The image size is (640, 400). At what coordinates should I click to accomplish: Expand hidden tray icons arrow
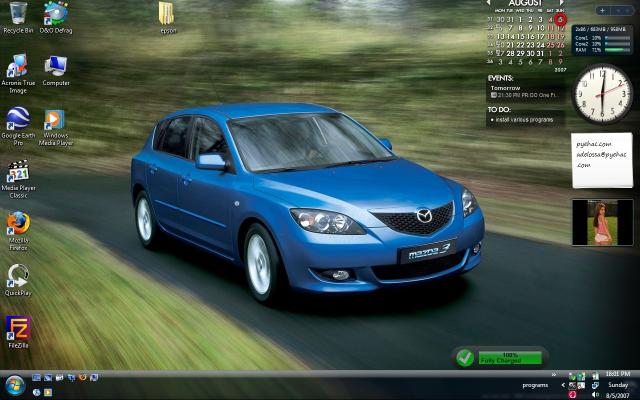[x=563, y=385]
